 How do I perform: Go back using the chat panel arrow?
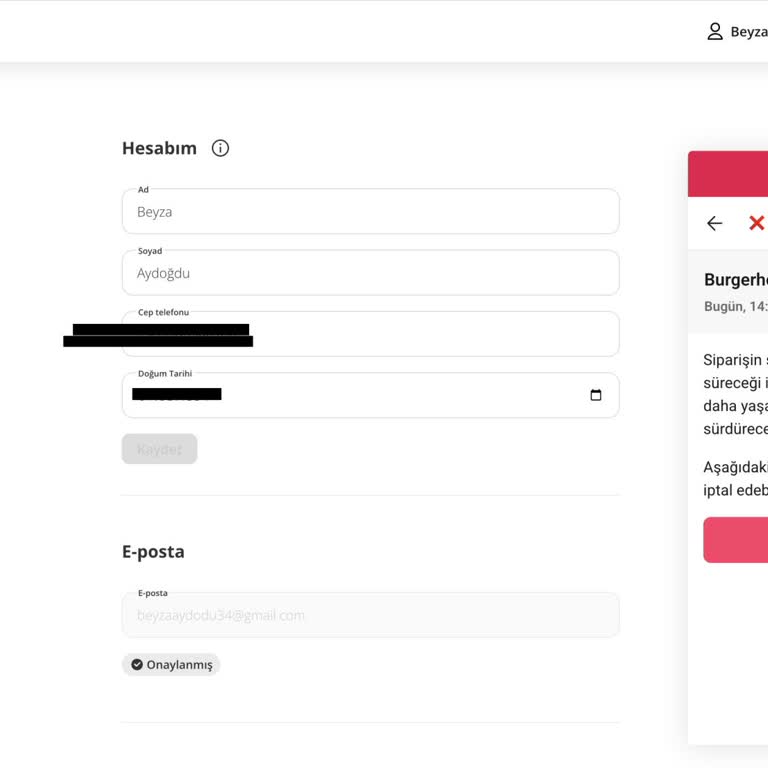click(714, 223)
